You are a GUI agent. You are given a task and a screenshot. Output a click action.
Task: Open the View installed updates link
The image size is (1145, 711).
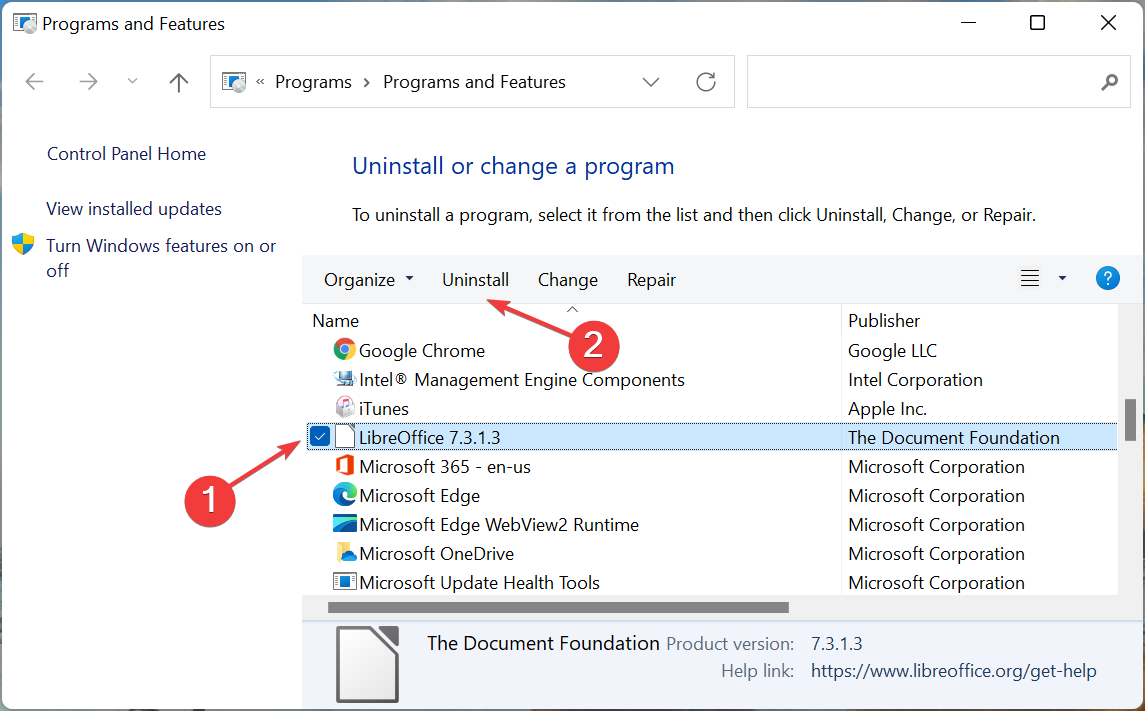pos(133,208)
